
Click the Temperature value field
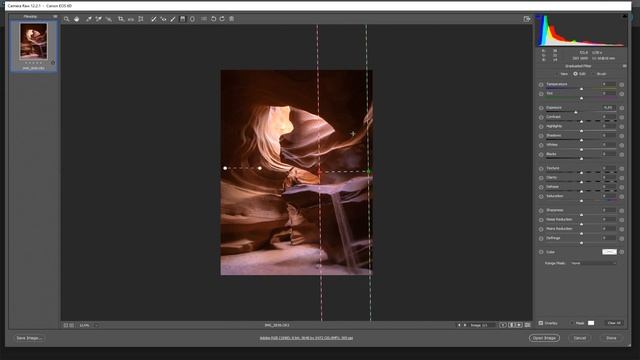tap(609, 84)
